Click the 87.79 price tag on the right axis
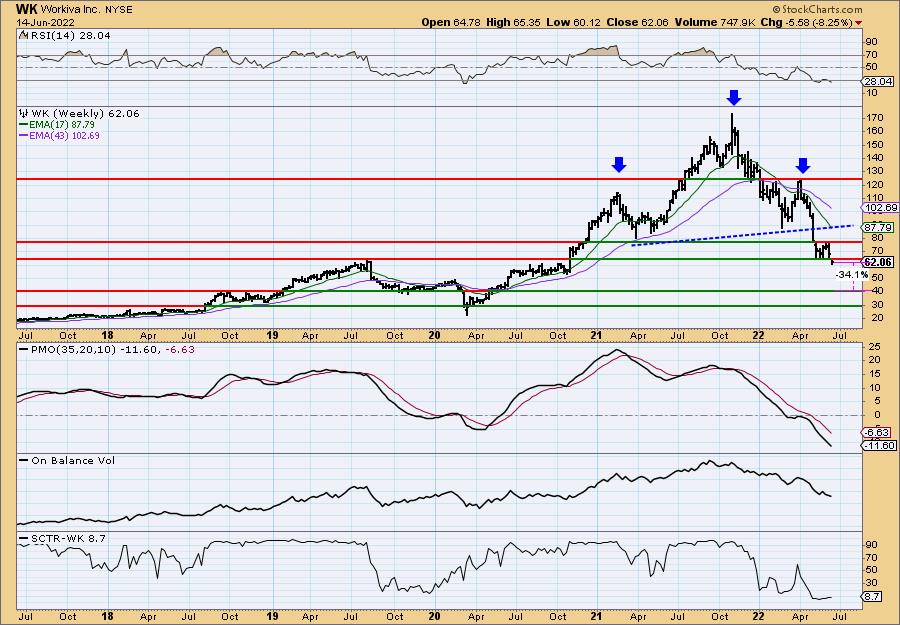This screenshot has width=900, height=625. tap(878, 227)
